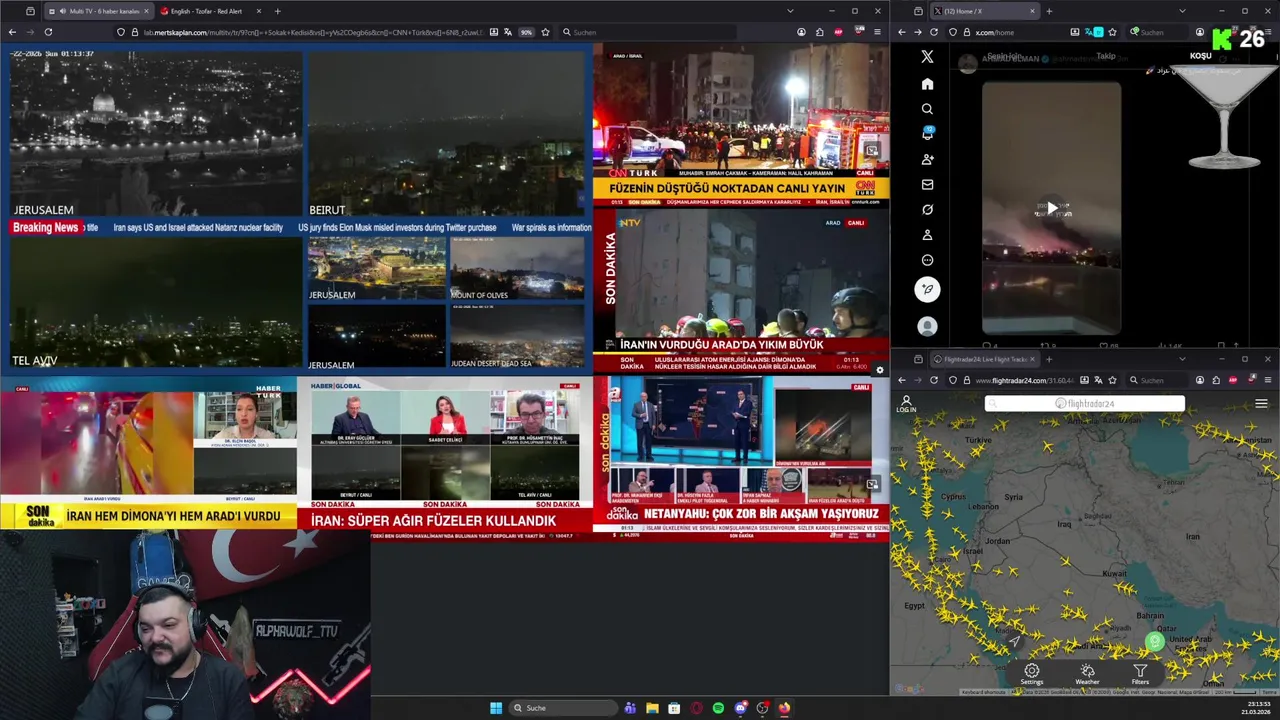Switch to Takip tab on X
This screenshot has width=1280, height=720.
[1105, 56]
